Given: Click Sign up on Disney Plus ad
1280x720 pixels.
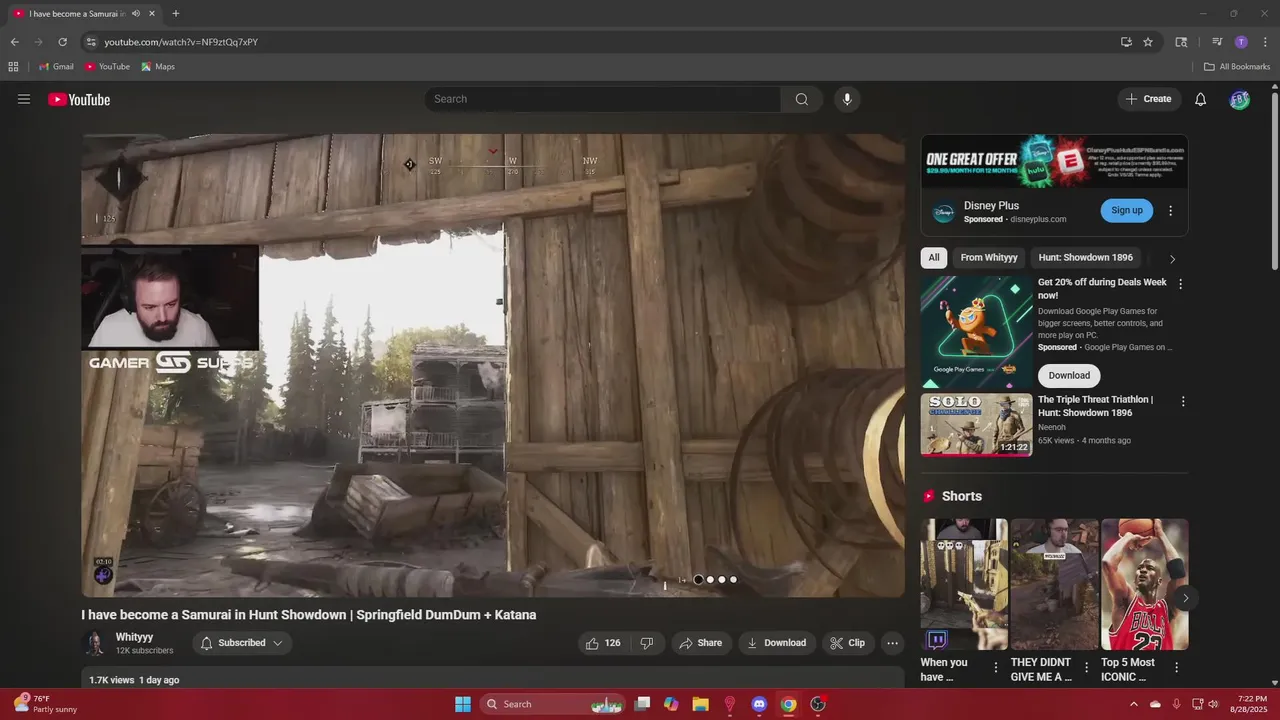Looking at the screenshot, I should tap(1126, 210).
